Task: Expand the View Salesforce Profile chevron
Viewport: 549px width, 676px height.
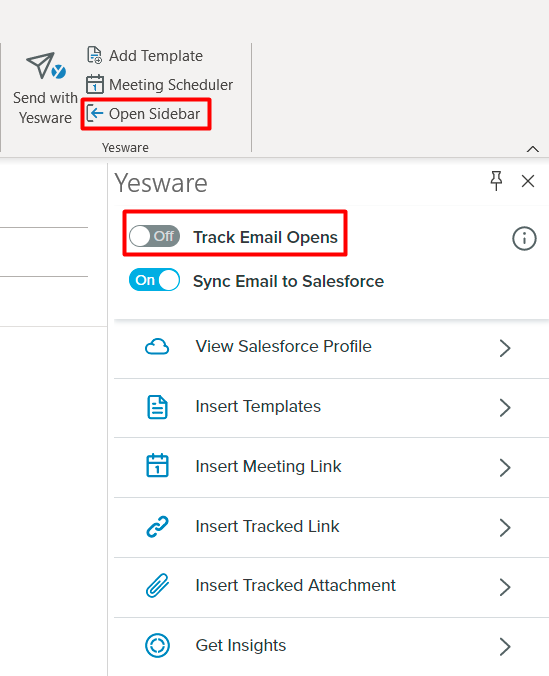Action: [505, 348]
